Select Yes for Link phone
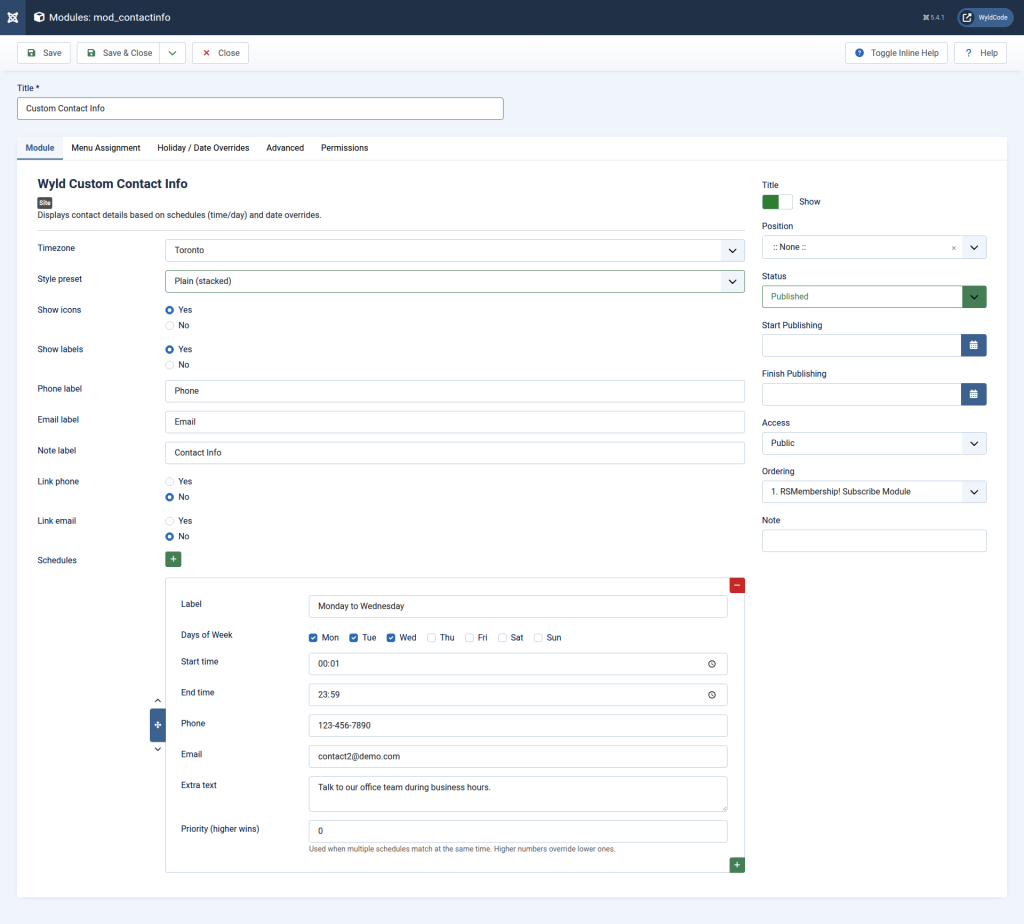This screenshot has height=924, width=1024. (169, 481)
